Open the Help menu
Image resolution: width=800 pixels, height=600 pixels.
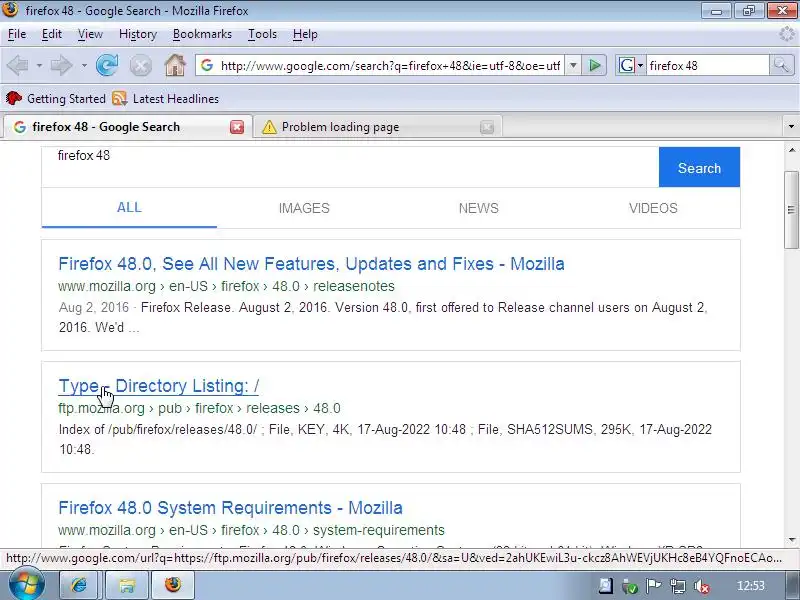(305, 34)
